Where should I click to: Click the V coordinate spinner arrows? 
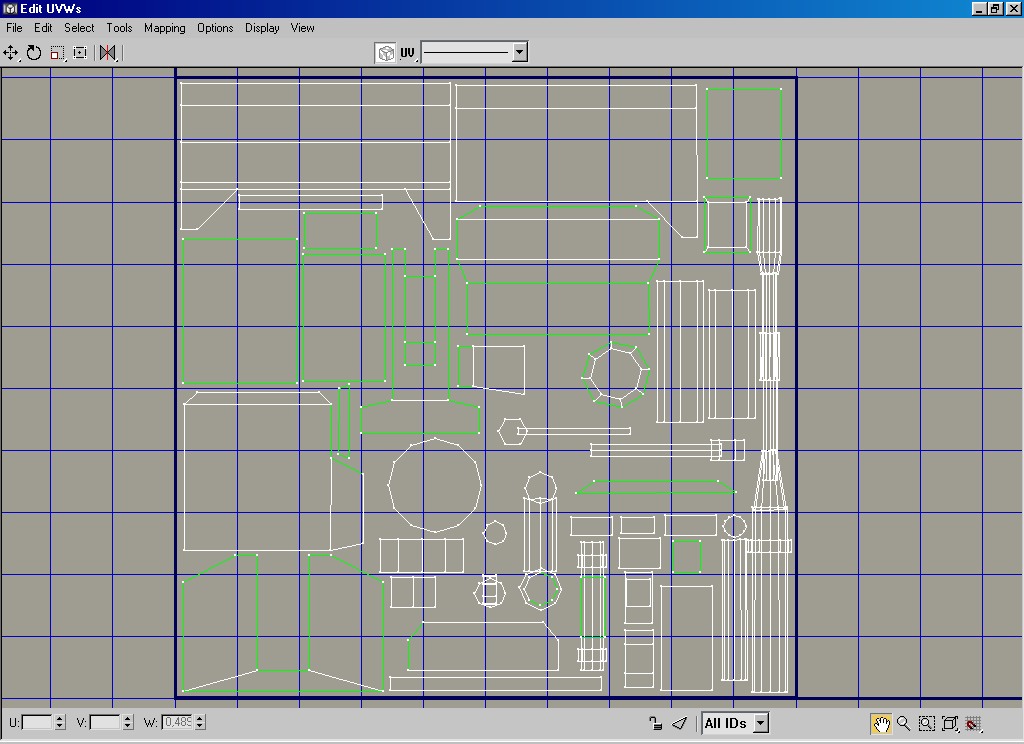click(128, 722)
